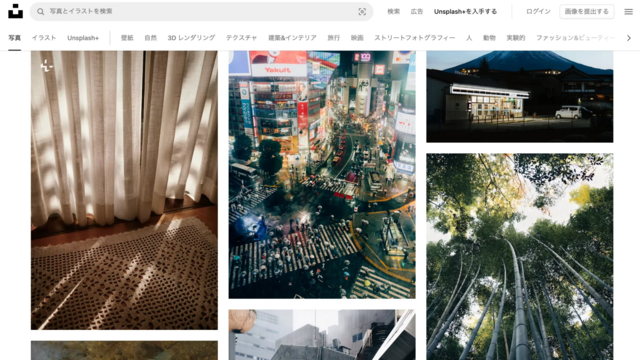This screenshot has height=360, width=640.
Task: Select the 写真 tab
Action: coord(14,38)
